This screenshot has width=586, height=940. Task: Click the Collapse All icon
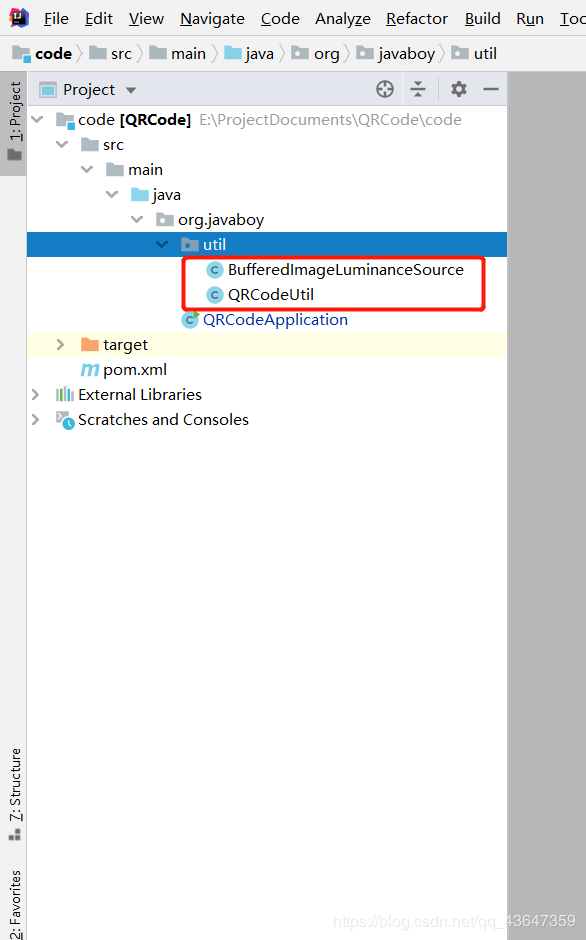tap(418, 89)
